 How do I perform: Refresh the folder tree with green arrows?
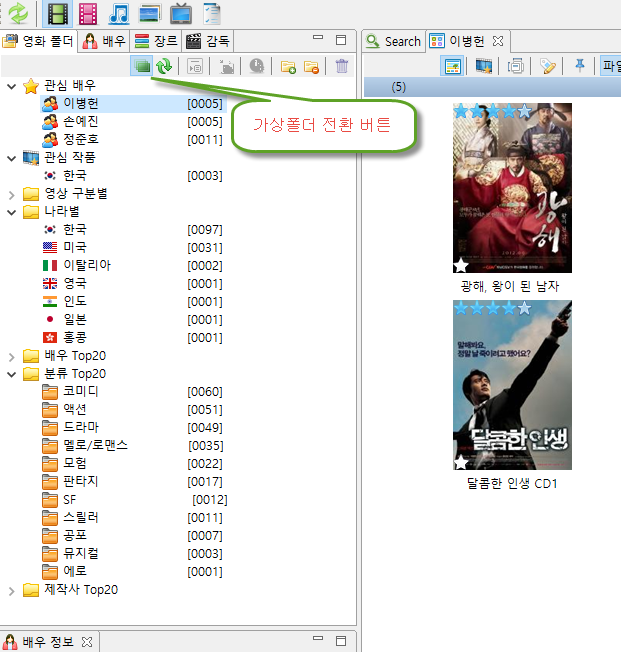(164, 66)
